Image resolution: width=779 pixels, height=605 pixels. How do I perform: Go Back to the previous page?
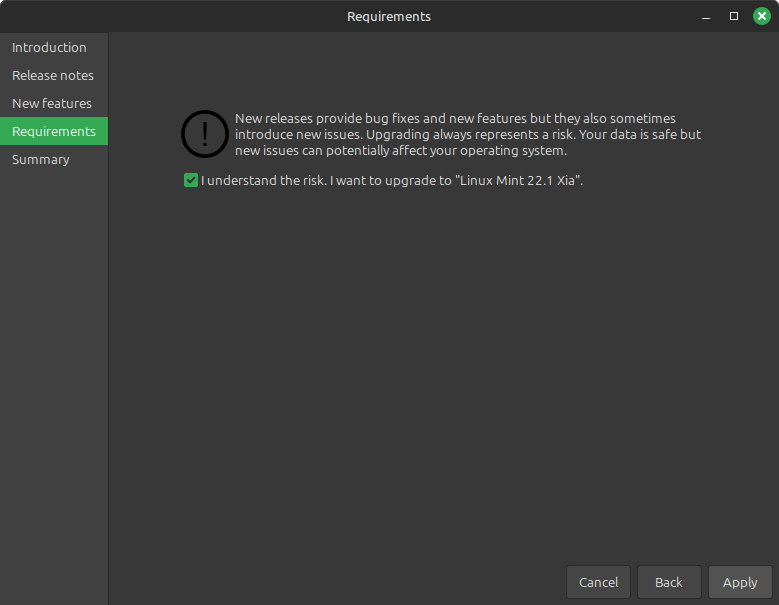click(x=669, y=582)
